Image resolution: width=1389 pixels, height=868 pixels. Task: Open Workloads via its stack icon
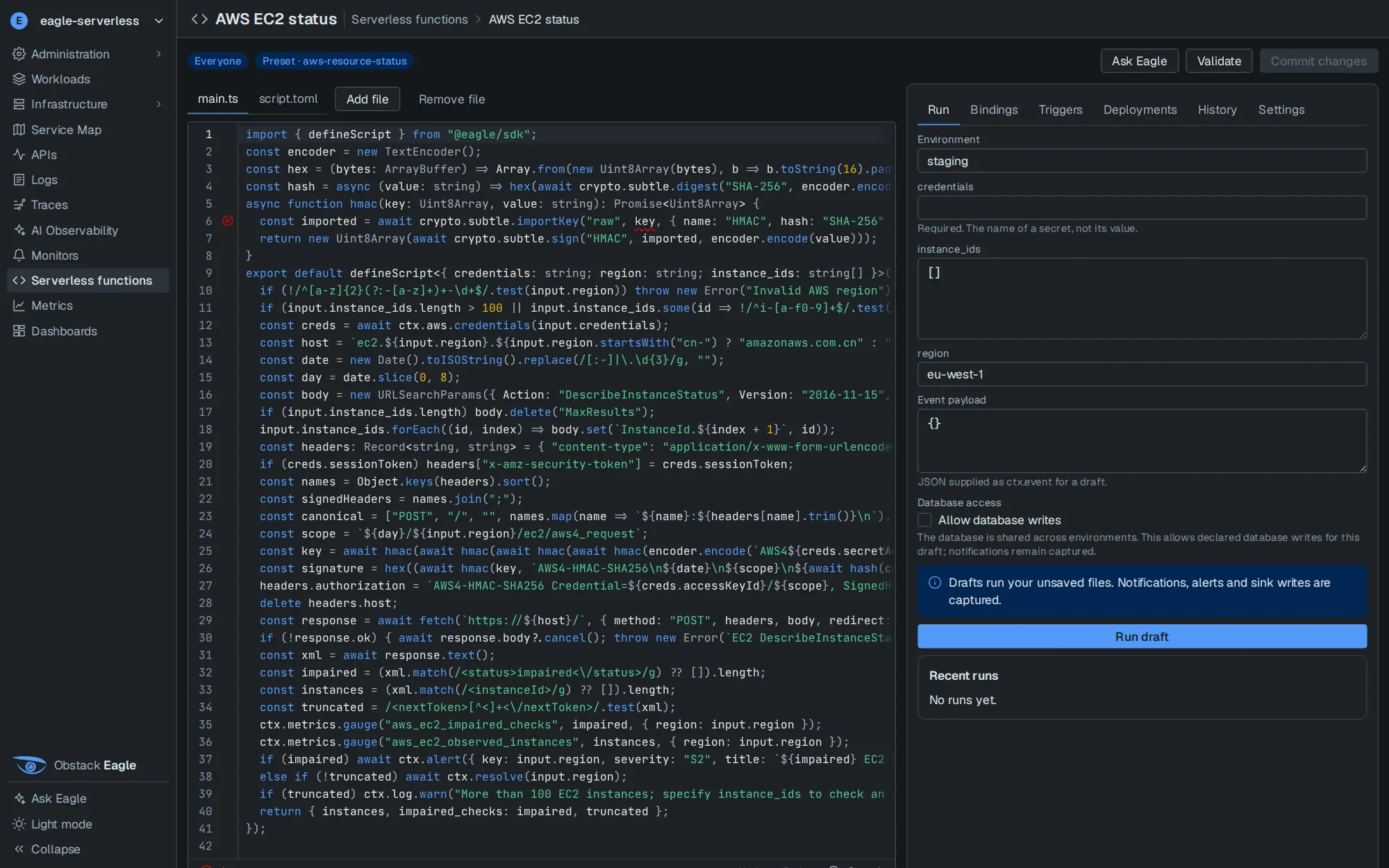[x=19, y=79]
